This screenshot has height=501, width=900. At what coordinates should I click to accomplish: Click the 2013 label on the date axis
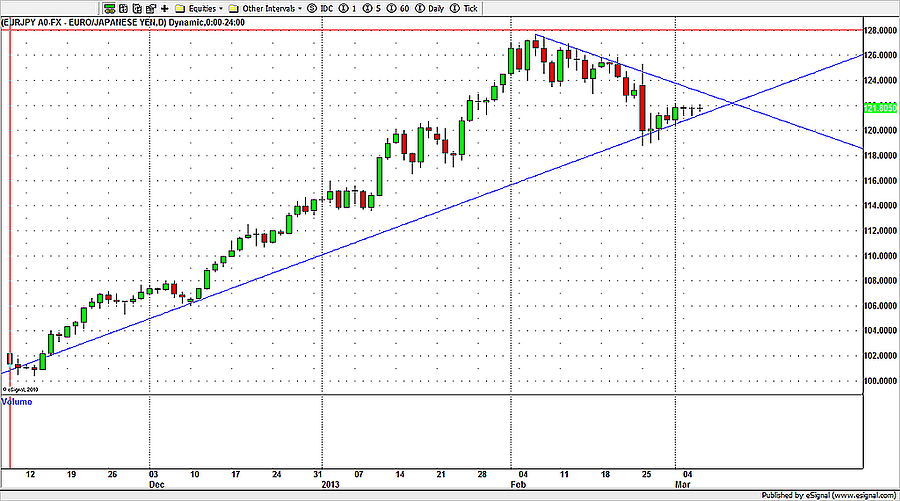330,482
